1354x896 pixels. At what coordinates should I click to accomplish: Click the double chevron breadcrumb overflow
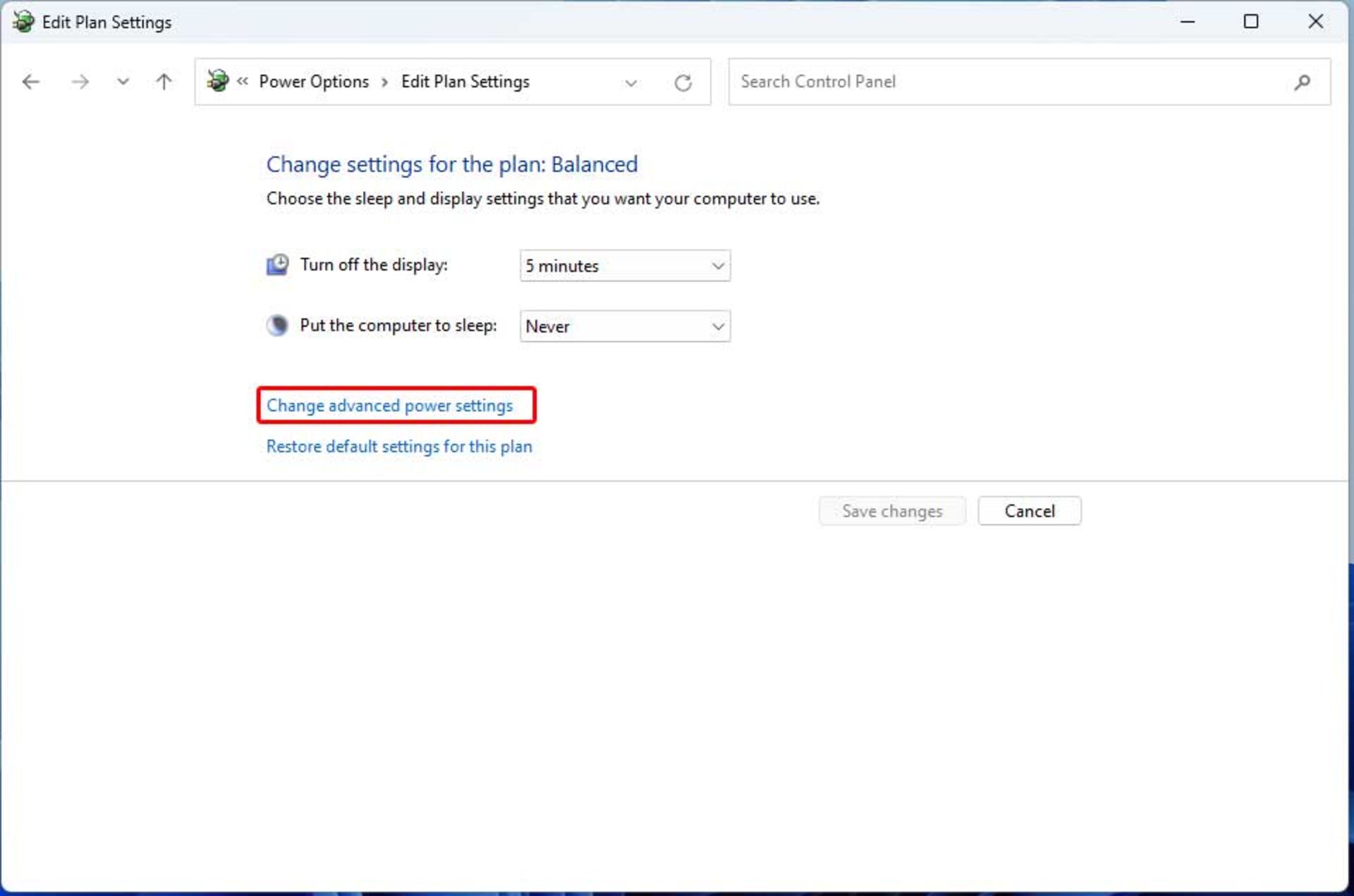tap(243, 81)
